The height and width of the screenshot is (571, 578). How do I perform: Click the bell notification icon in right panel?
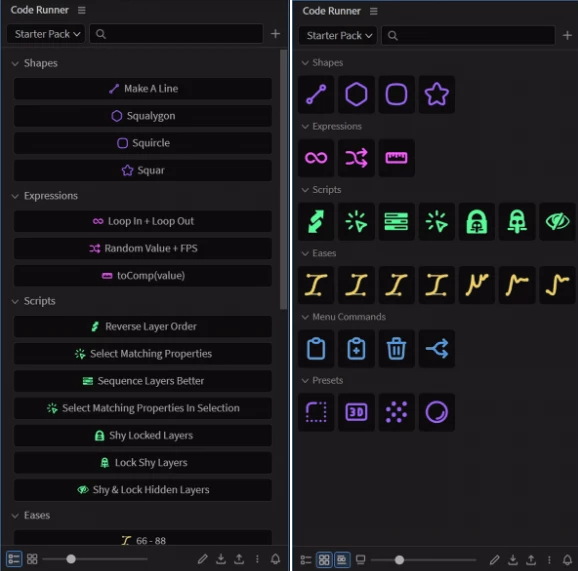[x=567, y=560]
